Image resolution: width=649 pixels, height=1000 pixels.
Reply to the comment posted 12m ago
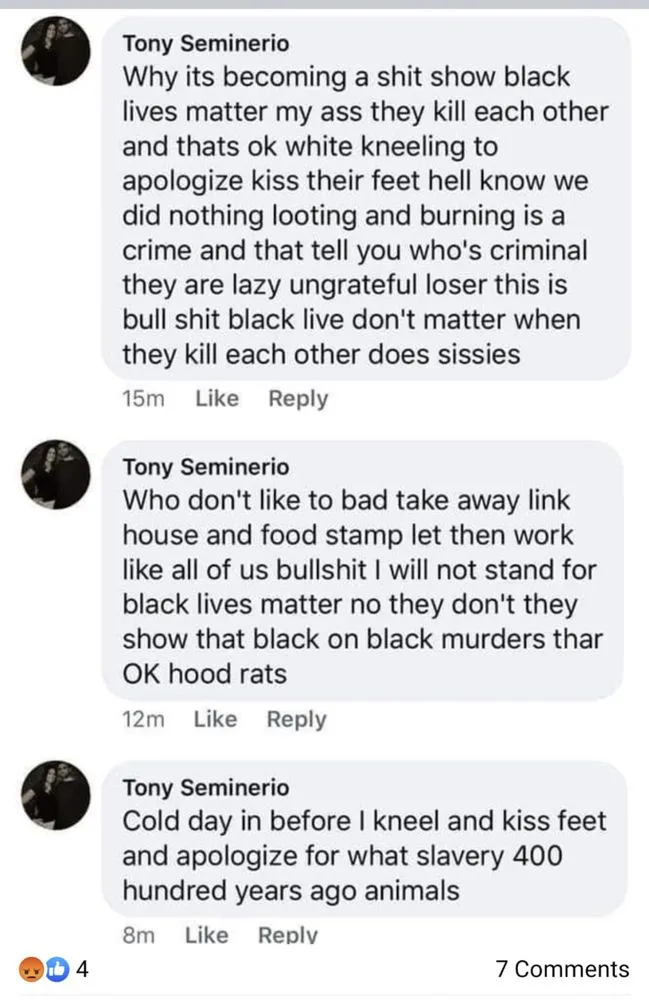[296, 719]
